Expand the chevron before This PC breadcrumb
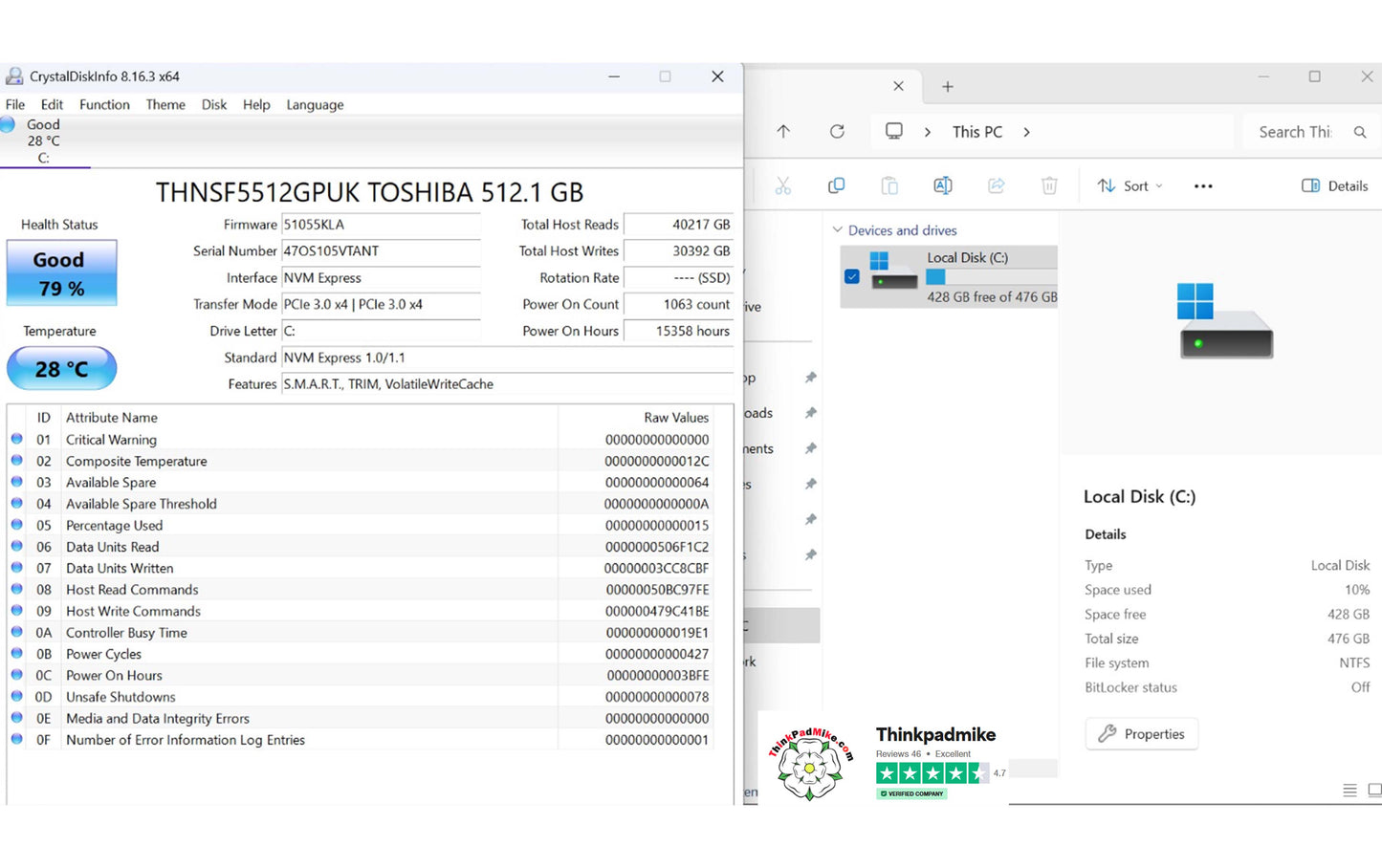 (x=927, y=133)
